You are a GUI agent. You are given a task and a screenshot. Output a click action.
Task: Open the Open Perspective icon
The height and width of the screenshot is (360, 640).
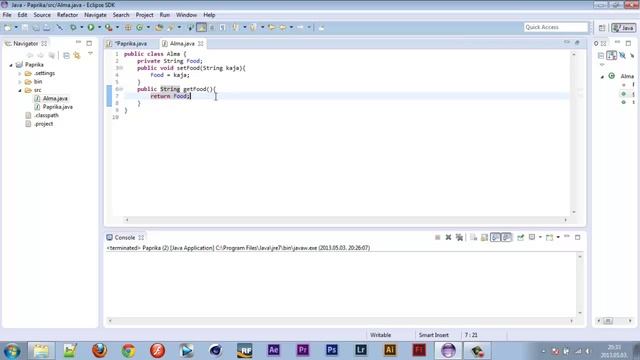pos(602,28)
